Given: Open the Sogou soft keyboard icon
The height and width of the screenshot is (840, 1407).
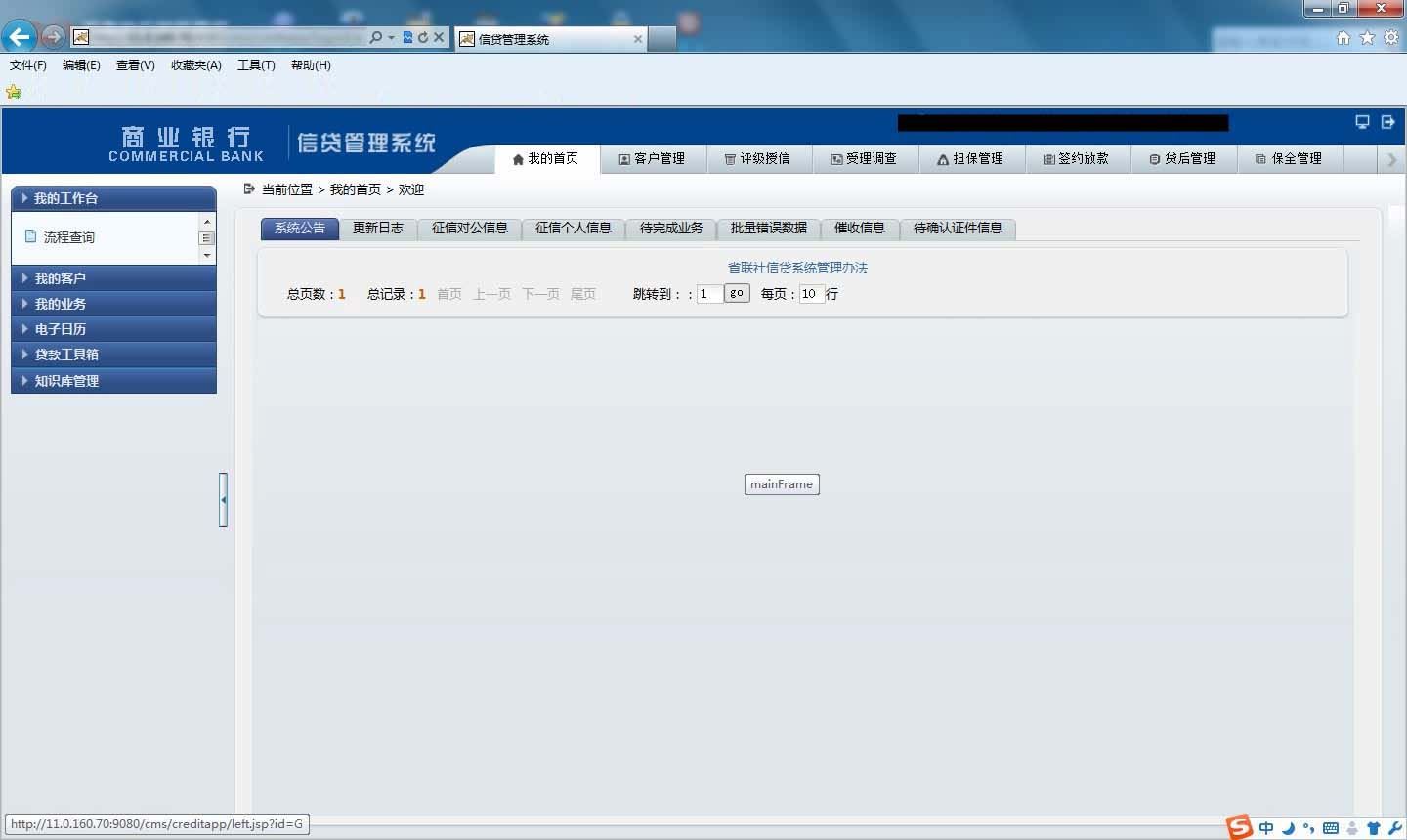Looking at the screenshot, I should pos(1331,828).
